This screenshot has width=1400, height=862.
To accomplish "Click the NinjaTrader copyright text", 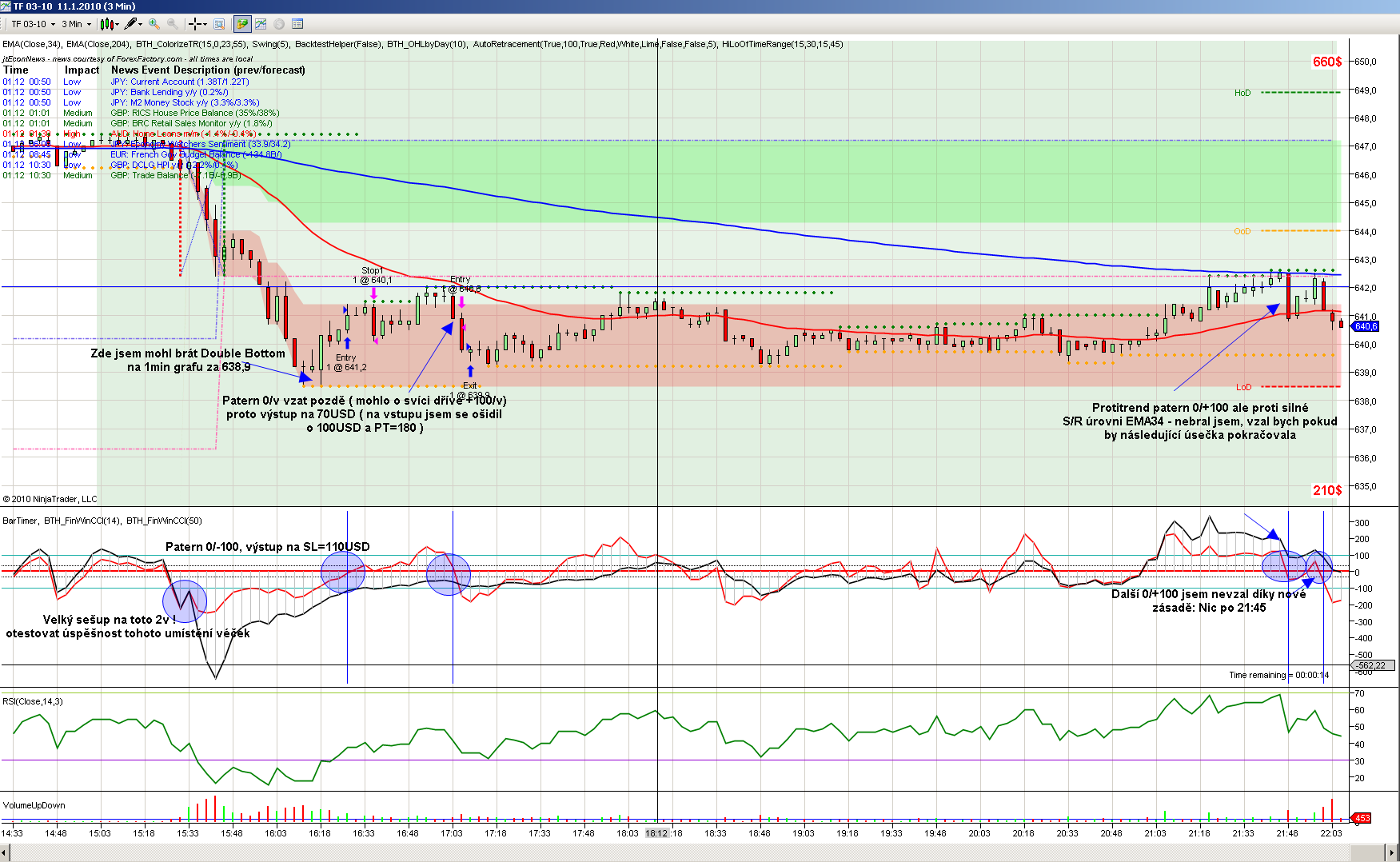I will click(50, 499).
